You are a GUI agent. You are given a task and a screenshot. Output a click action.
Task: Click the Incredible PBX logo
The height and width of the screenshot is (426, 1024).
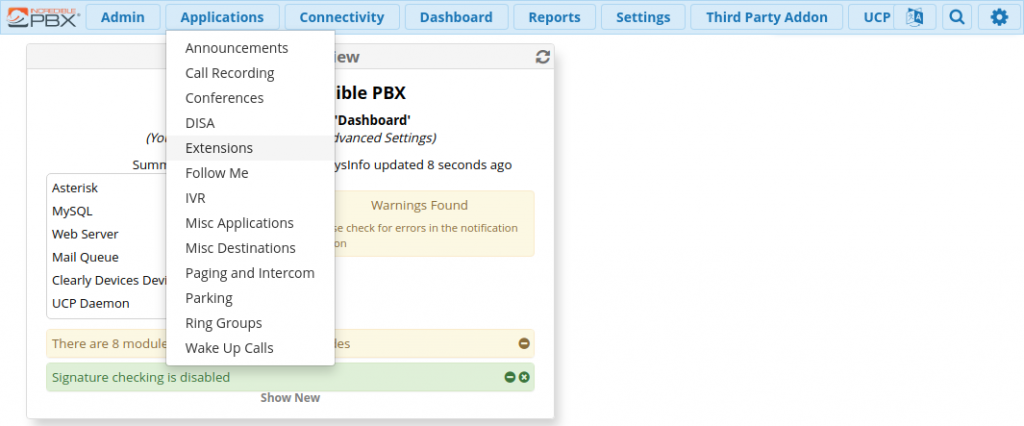(43, 17)
